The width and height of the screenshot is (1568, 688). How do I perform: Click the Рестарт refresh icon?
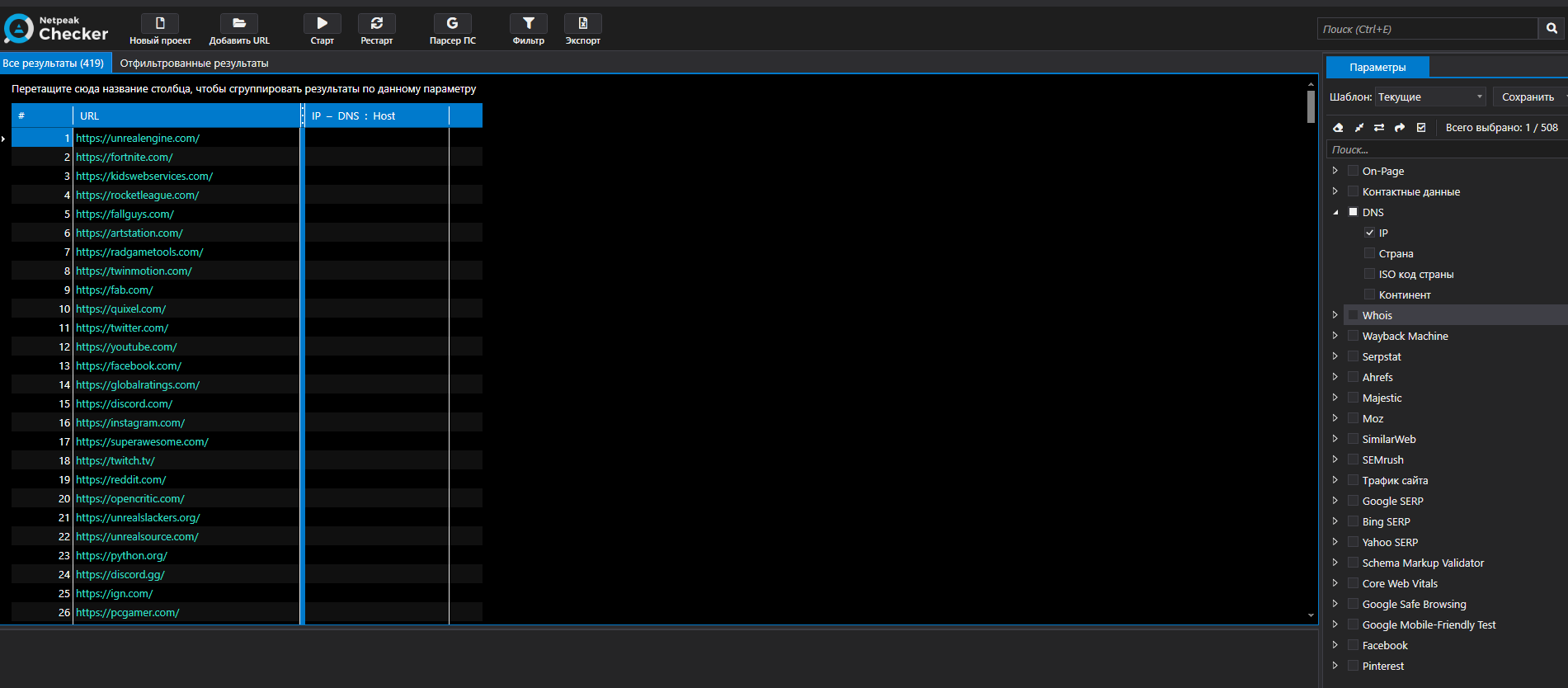376,24
